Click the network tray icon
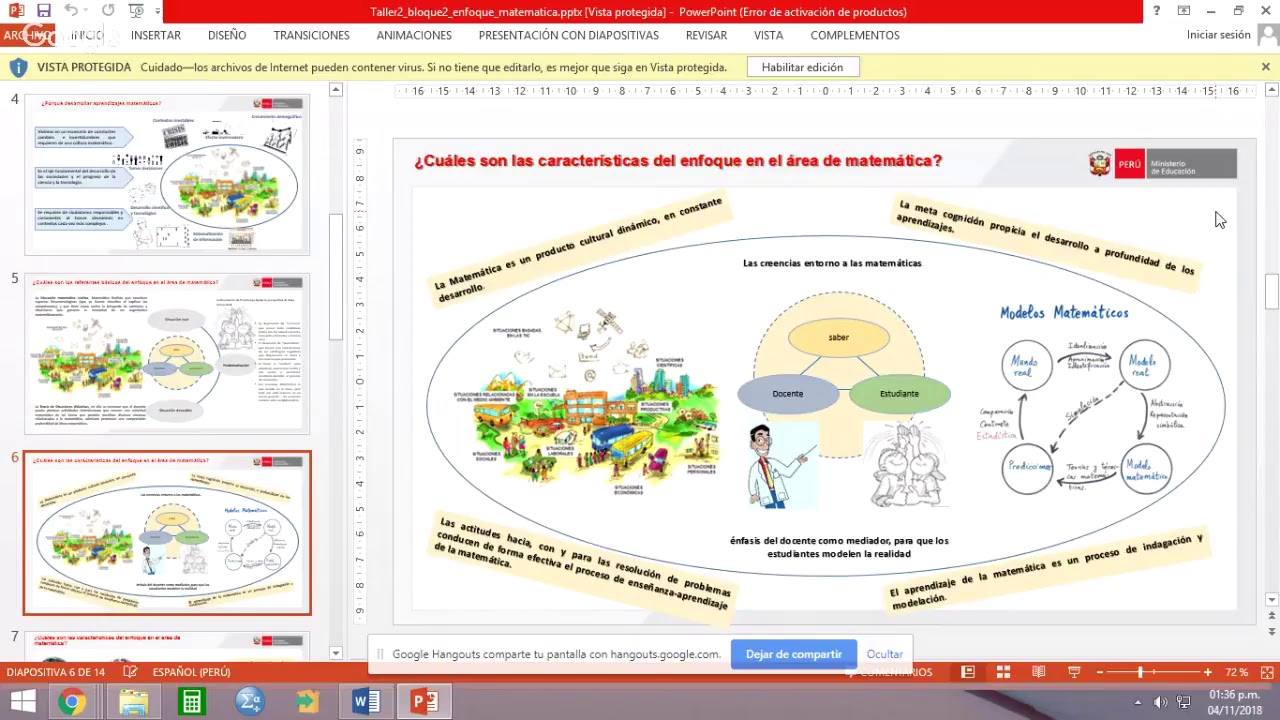This screenshot has height=720, width=1280. (1184, 702)
